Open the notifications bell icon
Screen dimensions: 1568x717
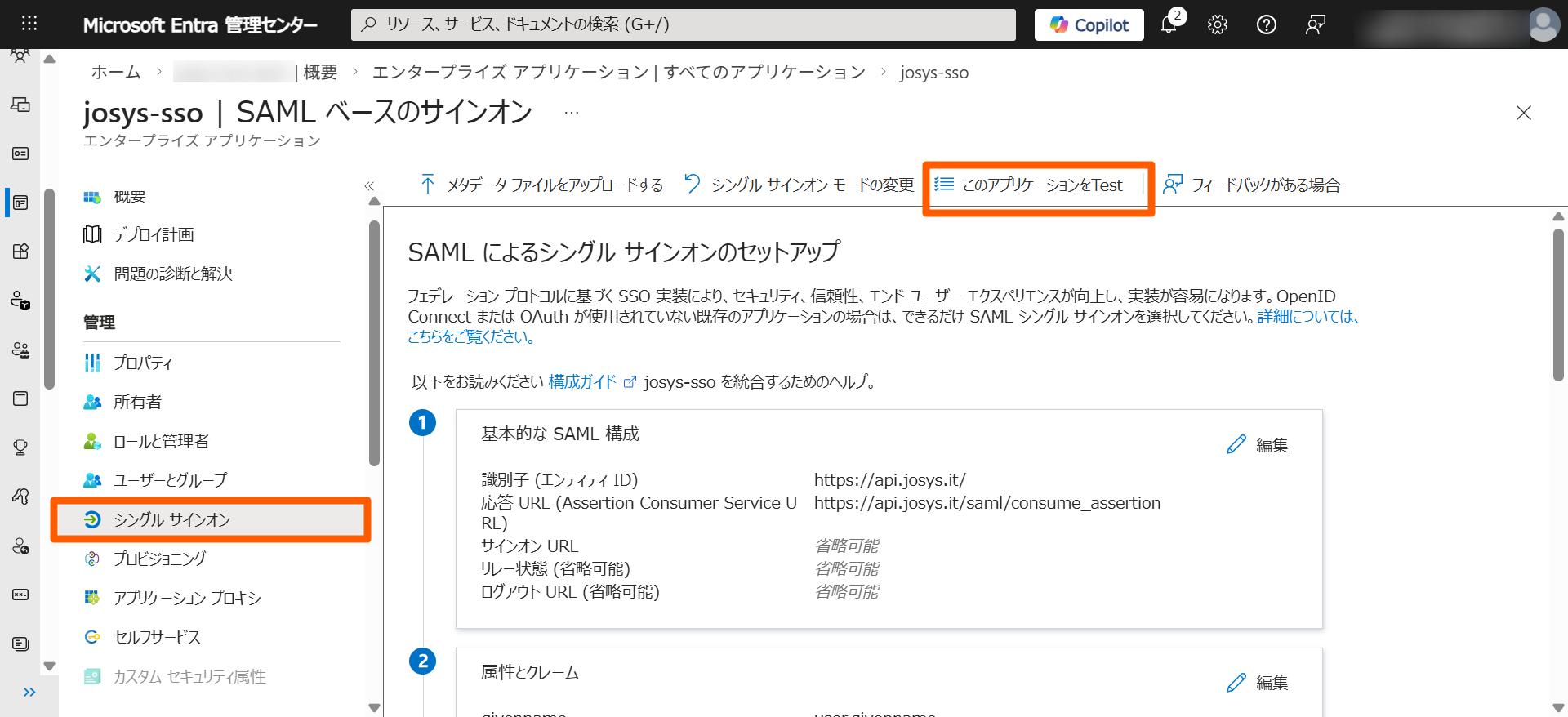pyautogui.click(x=1169, y=24)
